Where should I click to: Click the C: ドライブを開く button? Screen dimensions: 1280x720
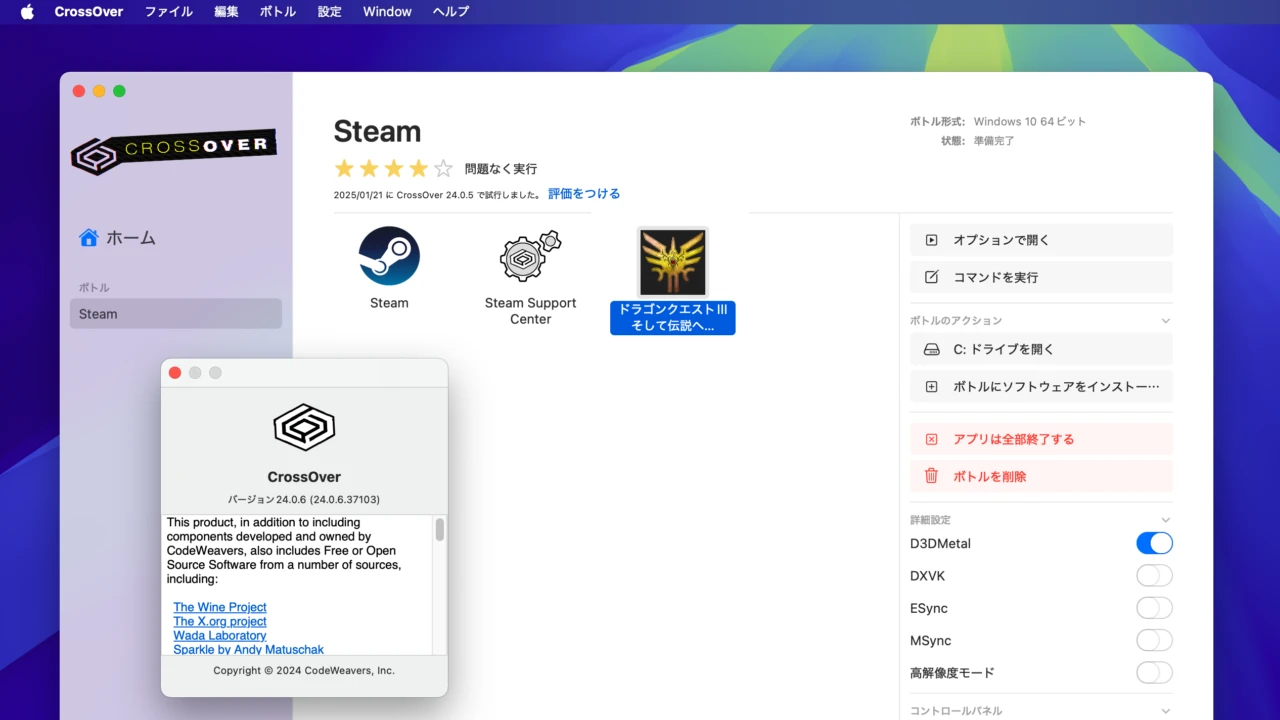pos(1041,350)
